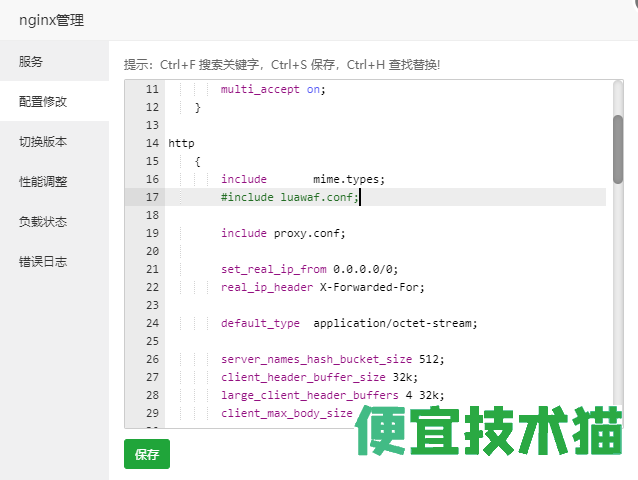Screen dimensions: 638x480
Task: Click 'large_client_header_buffers' directive
Action: coord(310,395)
